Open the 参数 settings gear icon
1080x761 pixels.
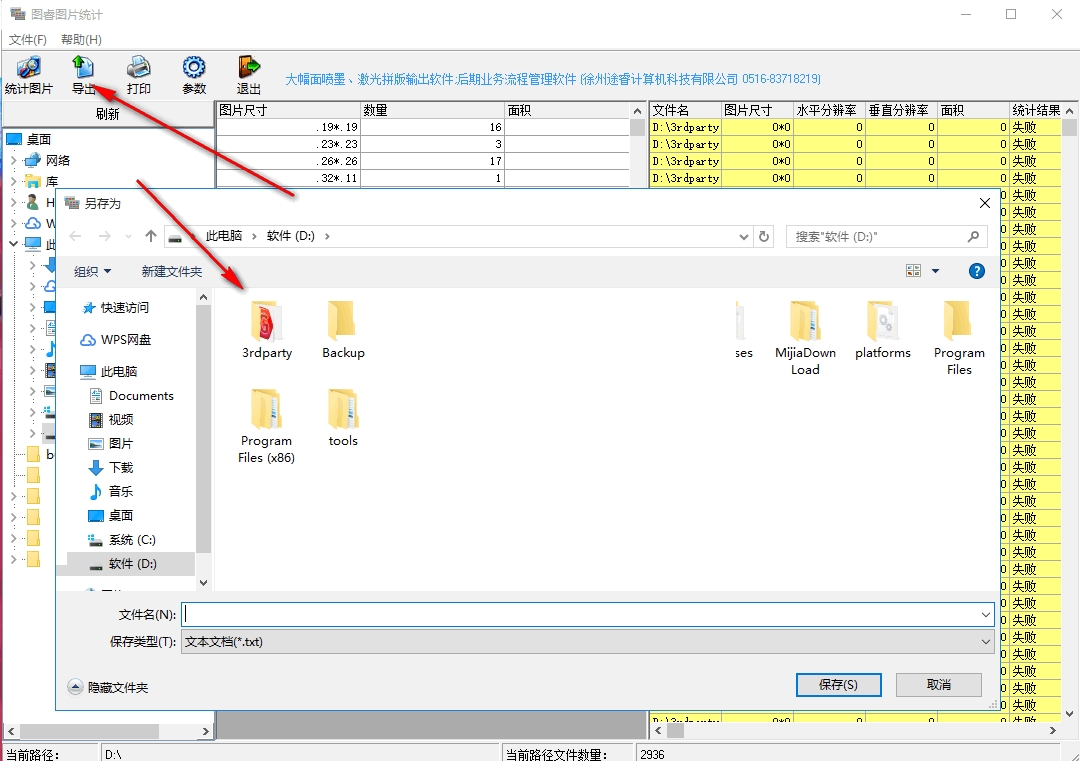coord(194,74)
